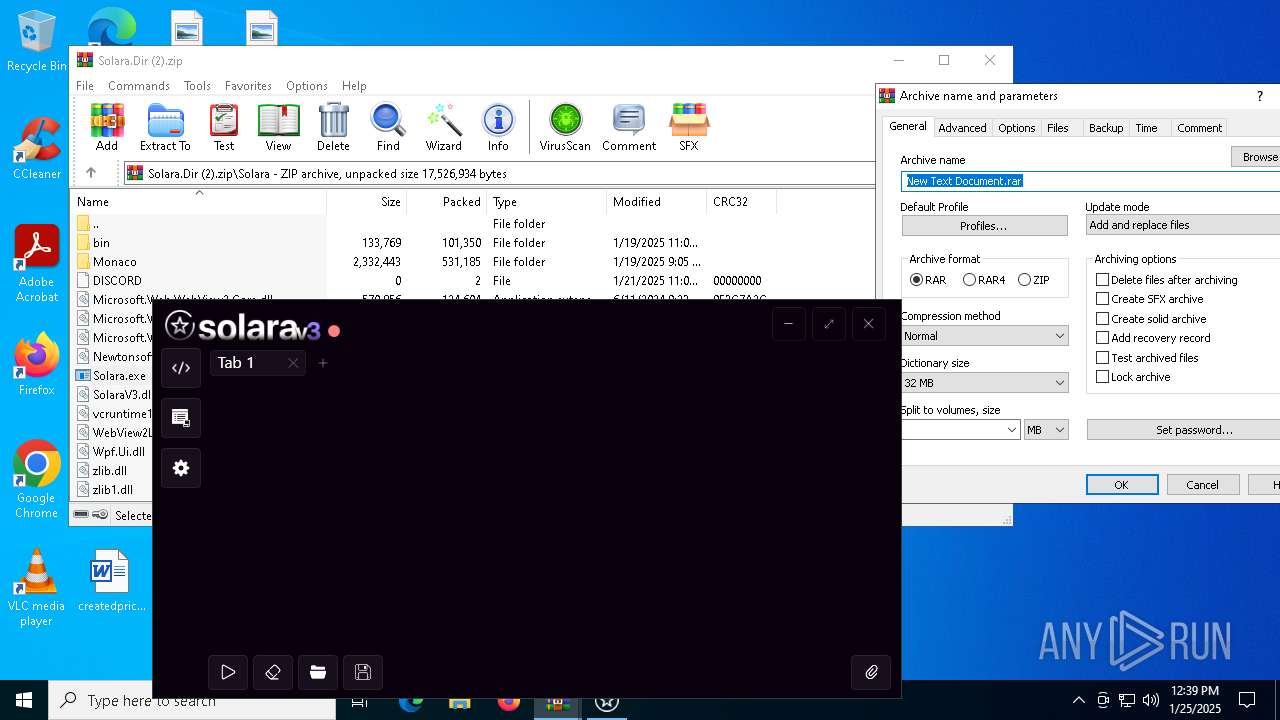Image resolution: width=1280 pixels, height=720 pixels.
Task: Click Browse button for archive name
Action: (1257, 157)
